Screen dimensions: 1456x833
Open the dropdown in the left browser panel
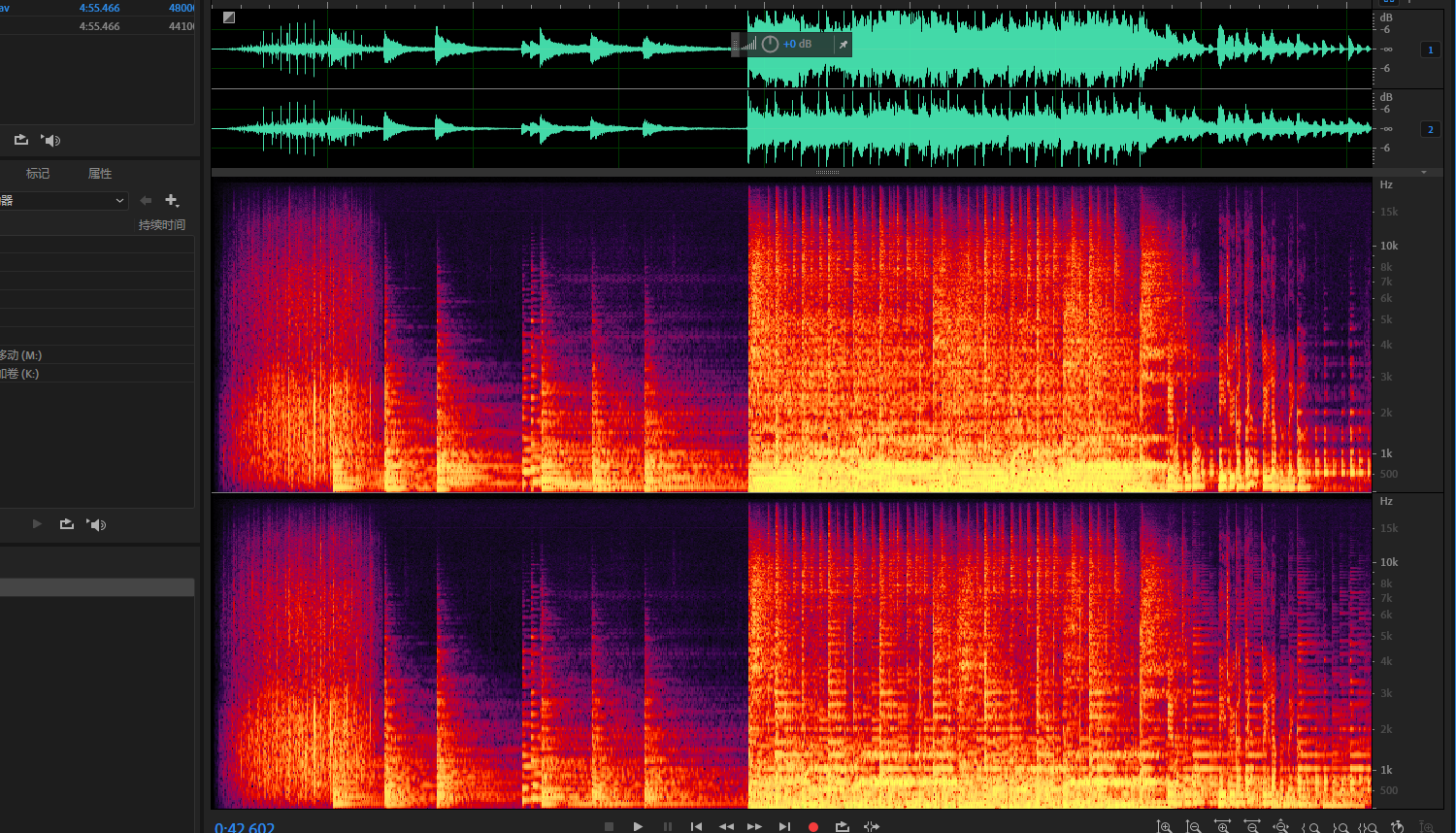tap(119, 201)
